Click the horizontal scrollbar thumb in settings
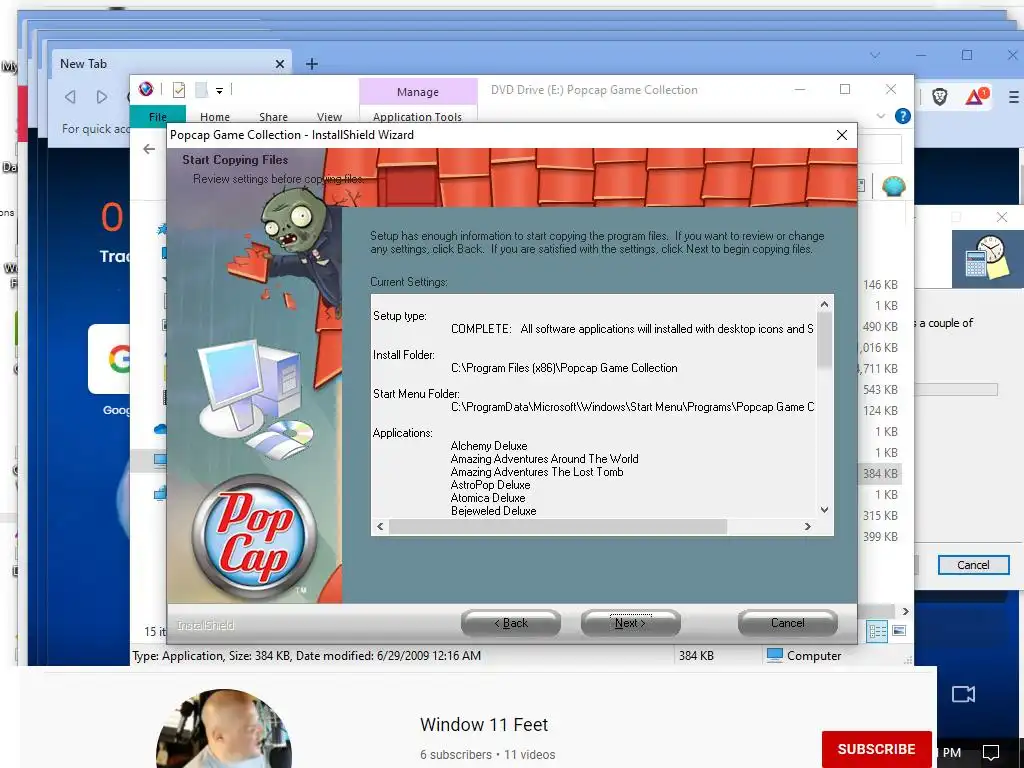Viewport: 1024px width, 768px height. [x=558, y=526]
